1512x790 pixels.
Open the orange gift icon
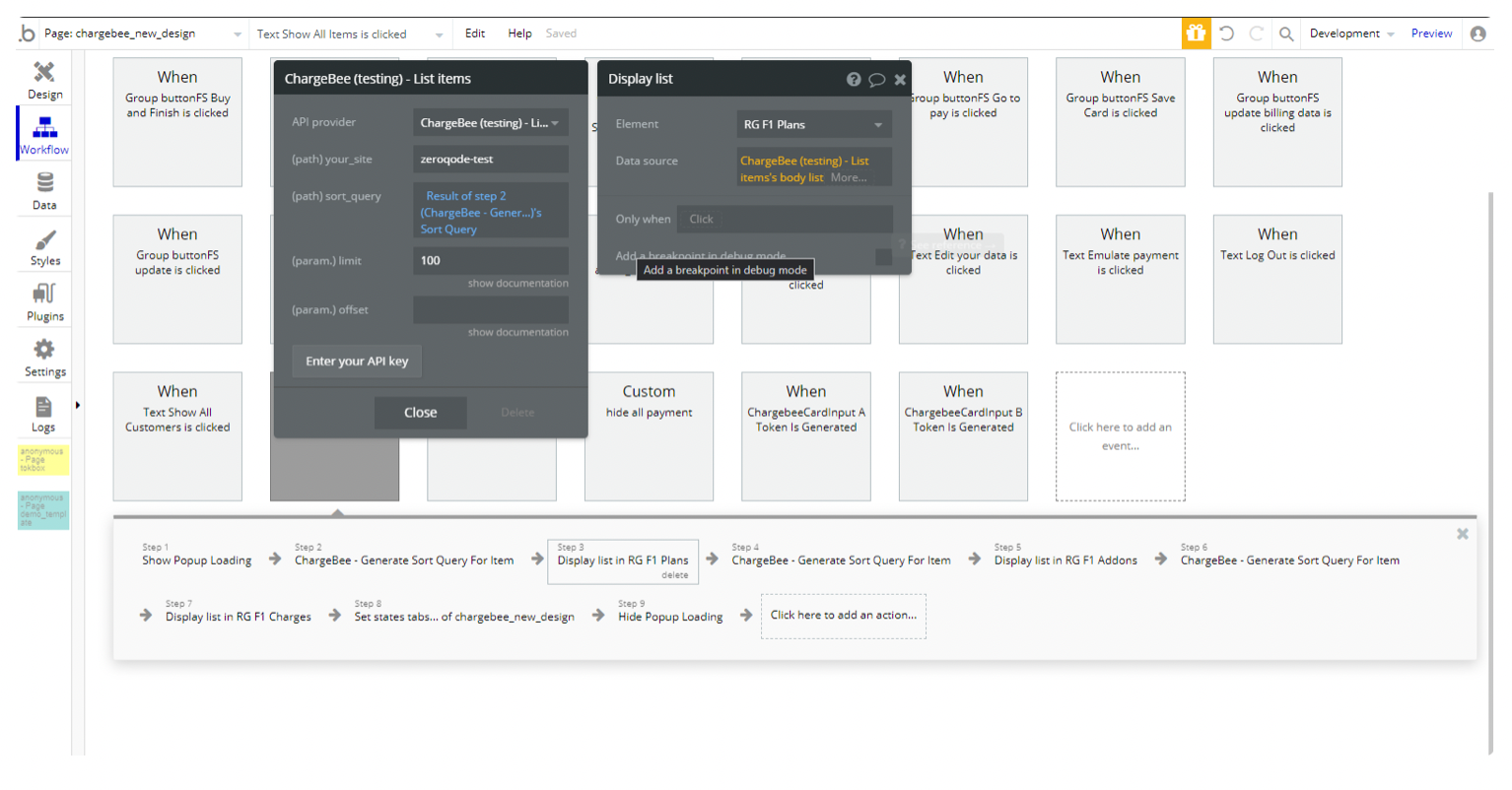click(x=1196, y=33)
